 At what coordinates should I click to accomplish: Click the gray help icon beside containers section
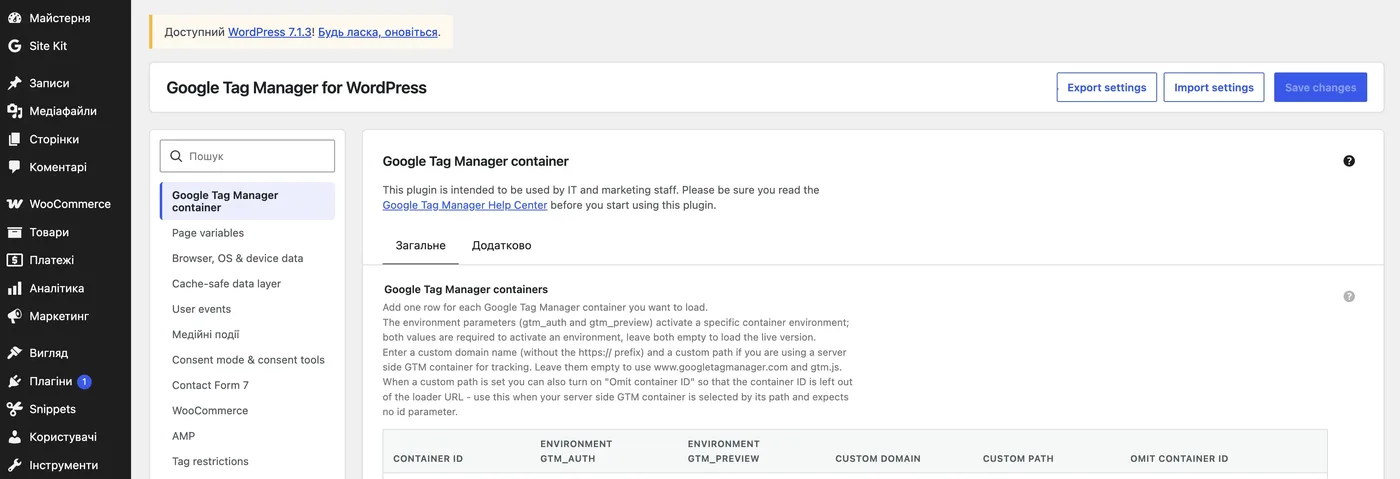pos(1349,297)
